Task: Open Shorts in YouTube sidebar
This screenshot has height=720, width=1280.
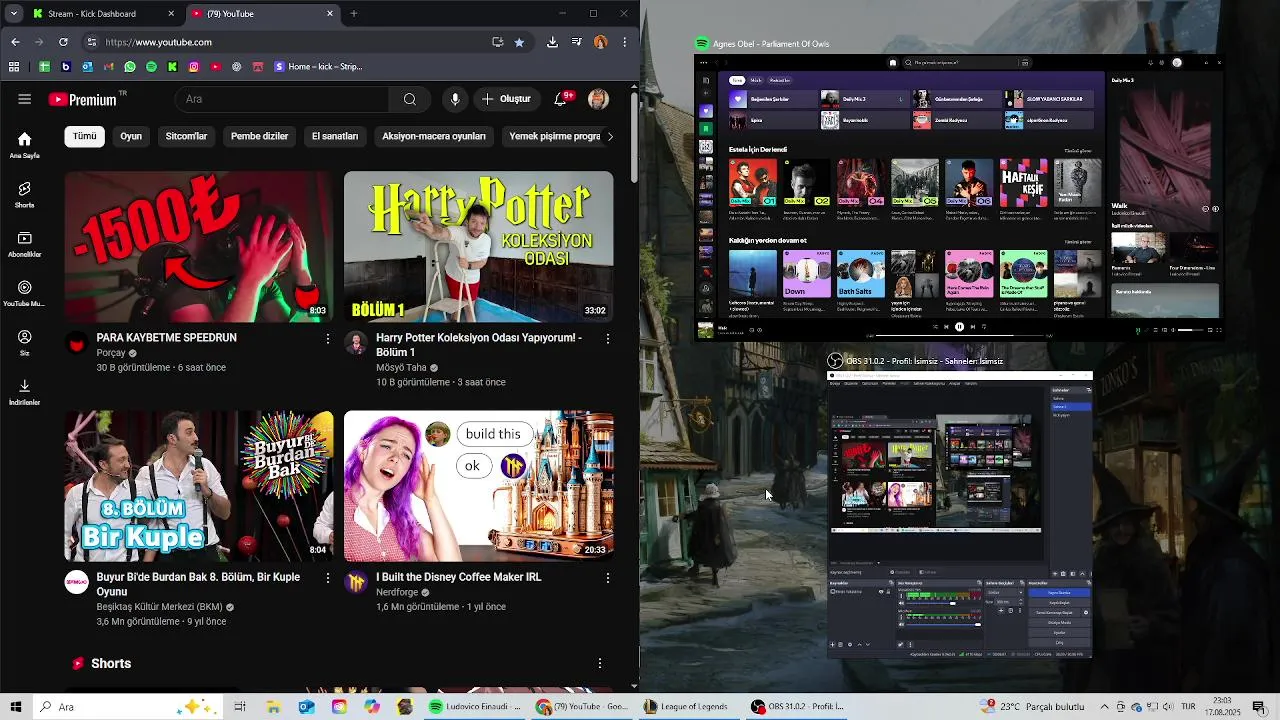Action: [25, 195]
